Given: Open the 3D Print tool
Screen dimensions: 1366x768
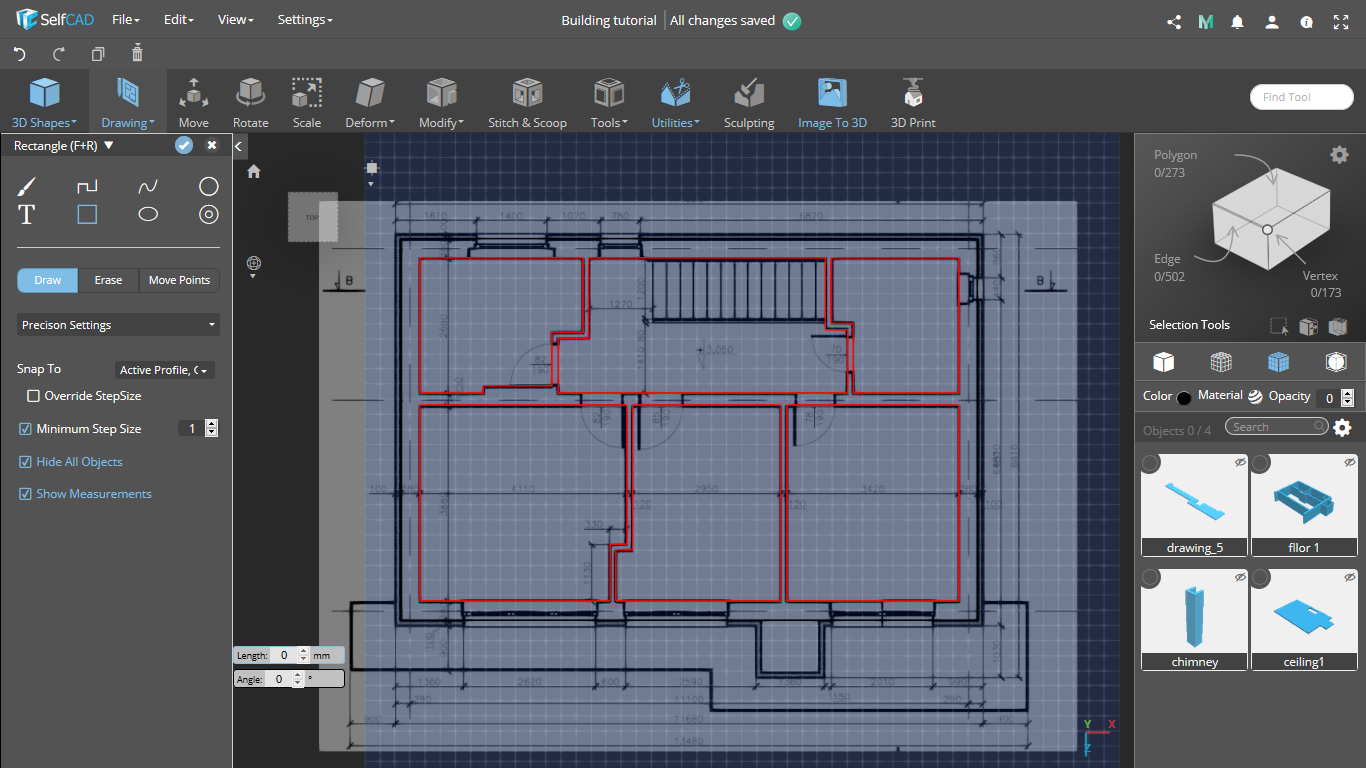Looking at the screenshot, I should 913,104.
